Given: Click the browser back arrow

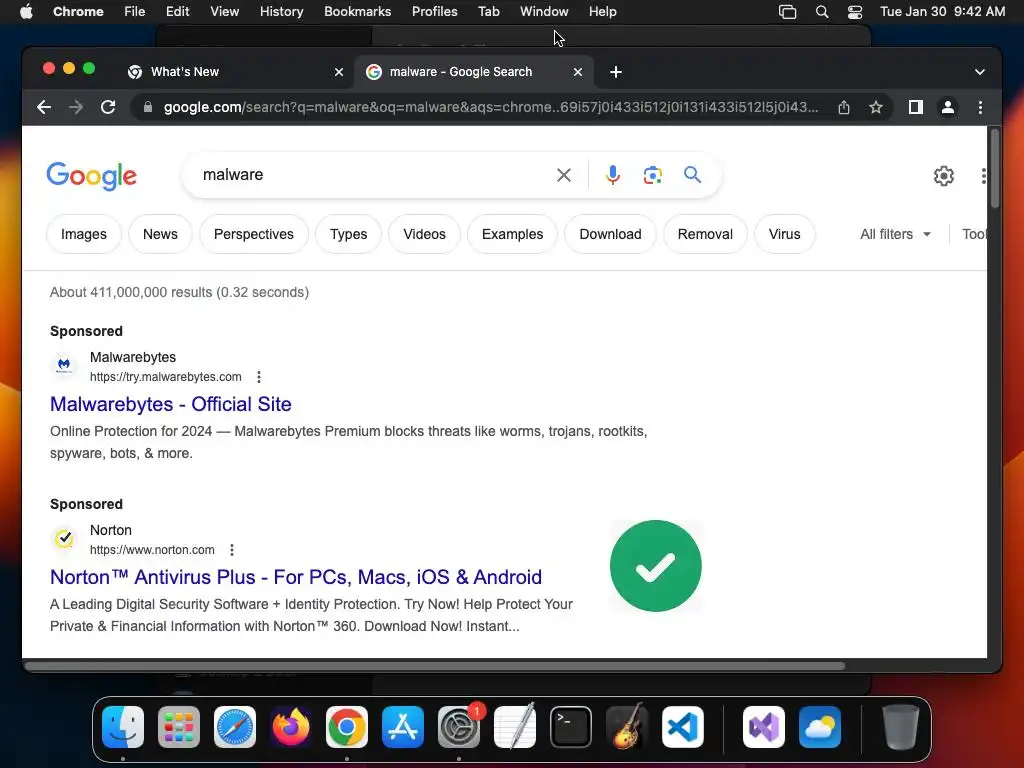Looking at the screenshot, I should [x=44, y=107].
